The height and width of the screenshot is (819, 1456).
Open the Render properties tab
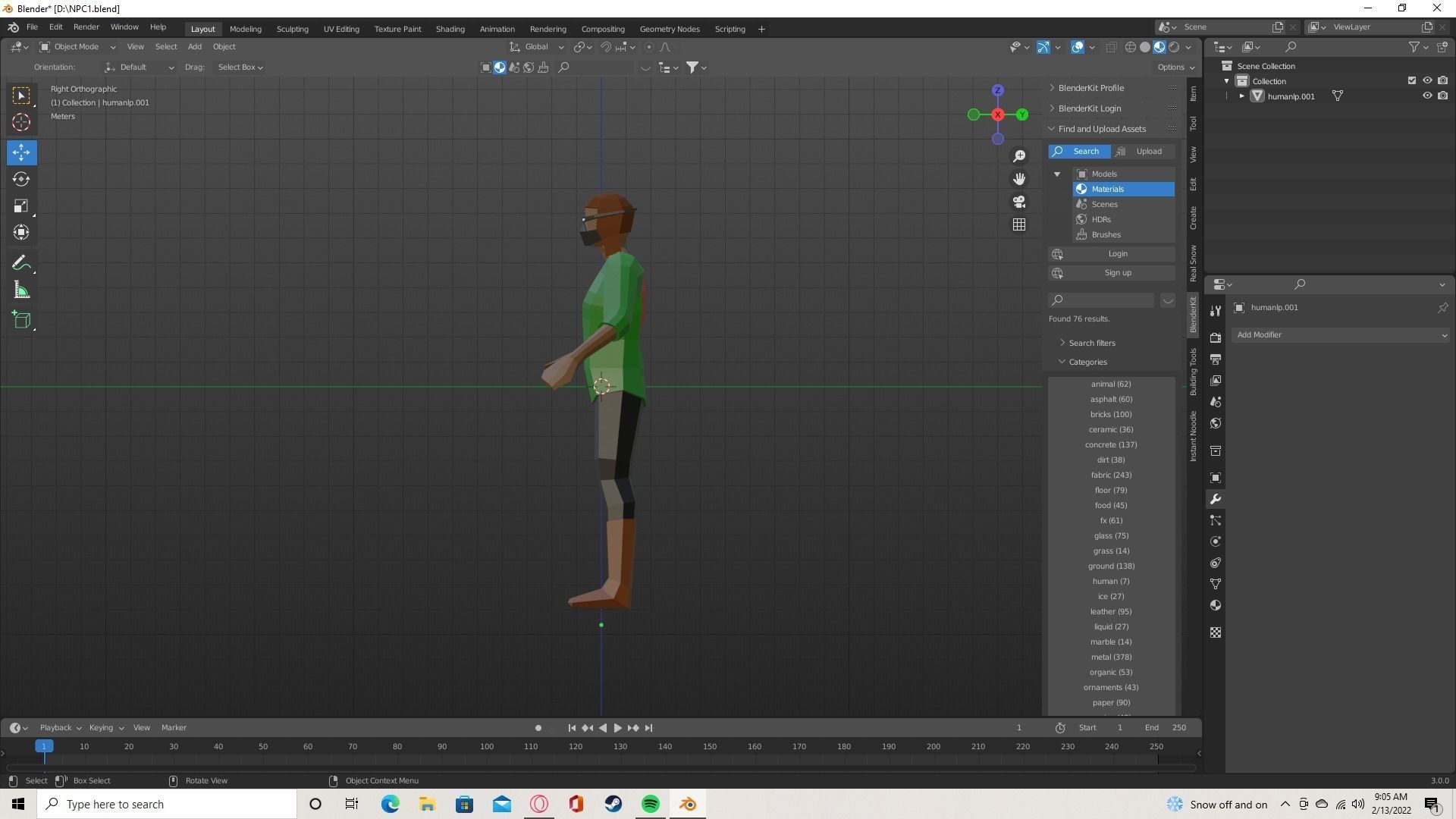[1216, 337]
